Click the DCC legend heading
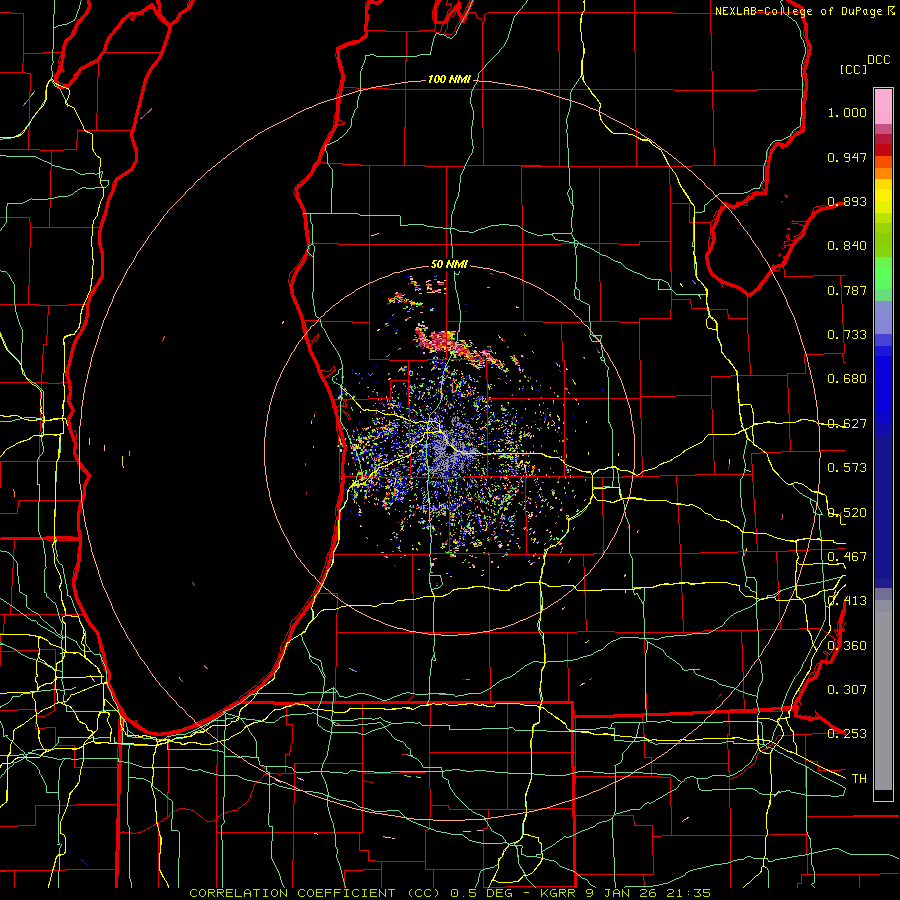The image size is (900, 900). [879, 60]
